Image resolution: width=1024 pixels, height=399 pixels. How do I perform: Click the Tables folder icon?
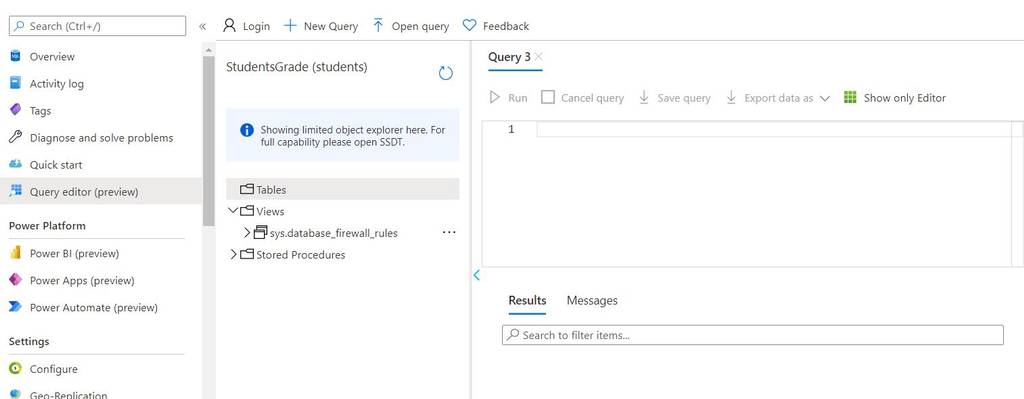[x=247, y=189]
